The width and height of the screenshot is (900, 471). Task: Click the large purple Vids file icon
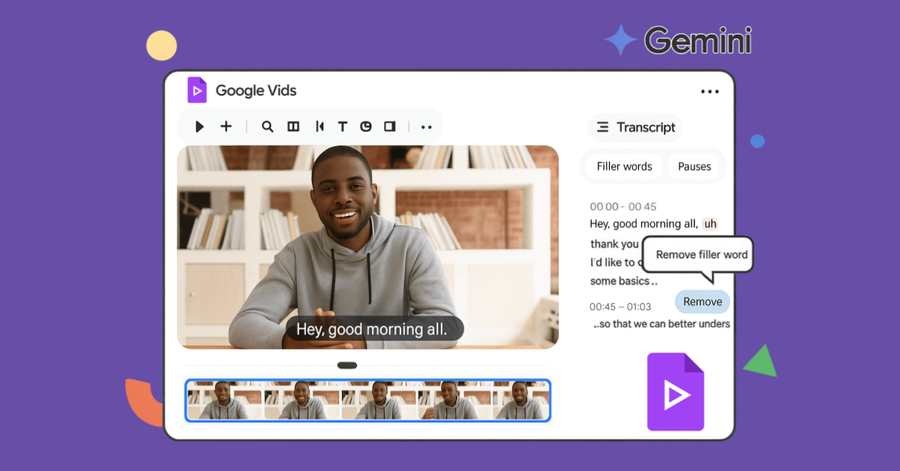point(676,392)
